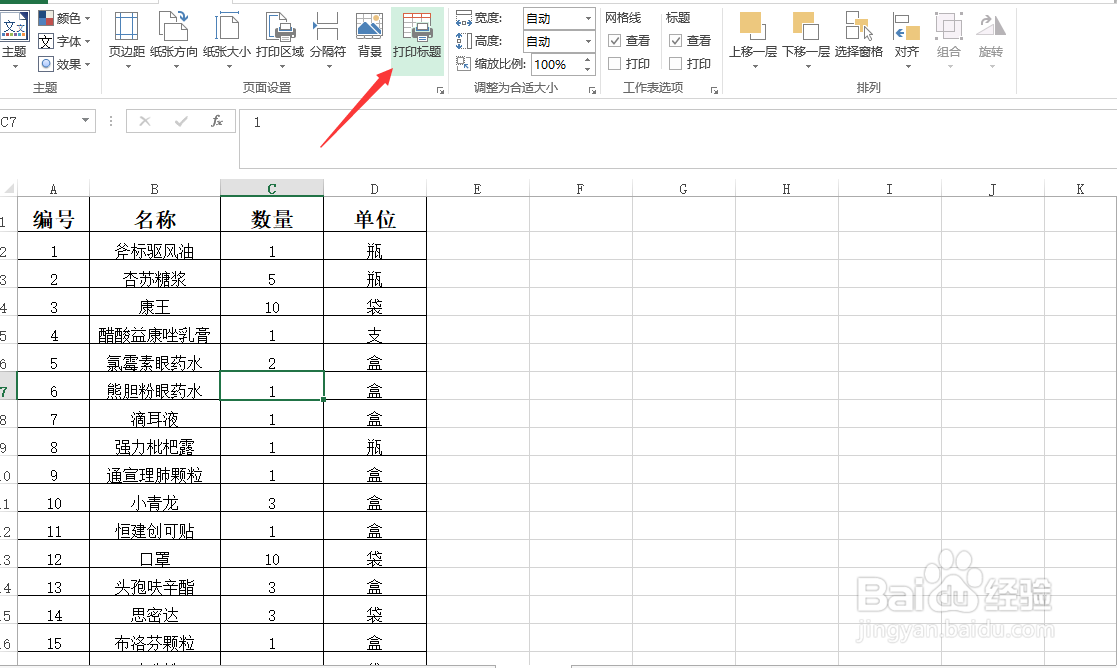Click 旋转 rotate icon
Screen dimensions: 1117x668
pos(990,26)
